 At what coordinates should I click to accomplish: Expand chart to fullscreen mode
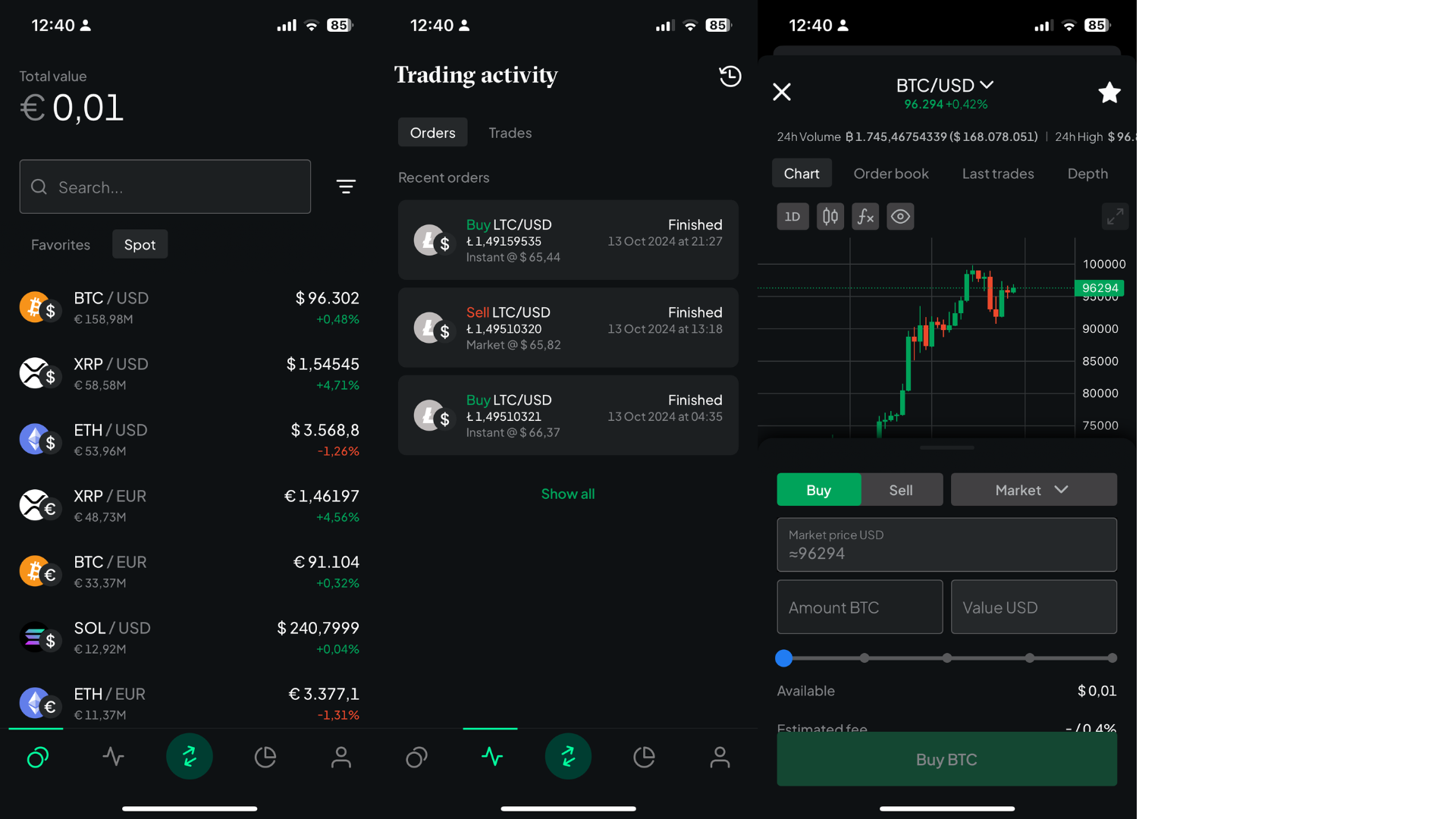[1116, 217]
